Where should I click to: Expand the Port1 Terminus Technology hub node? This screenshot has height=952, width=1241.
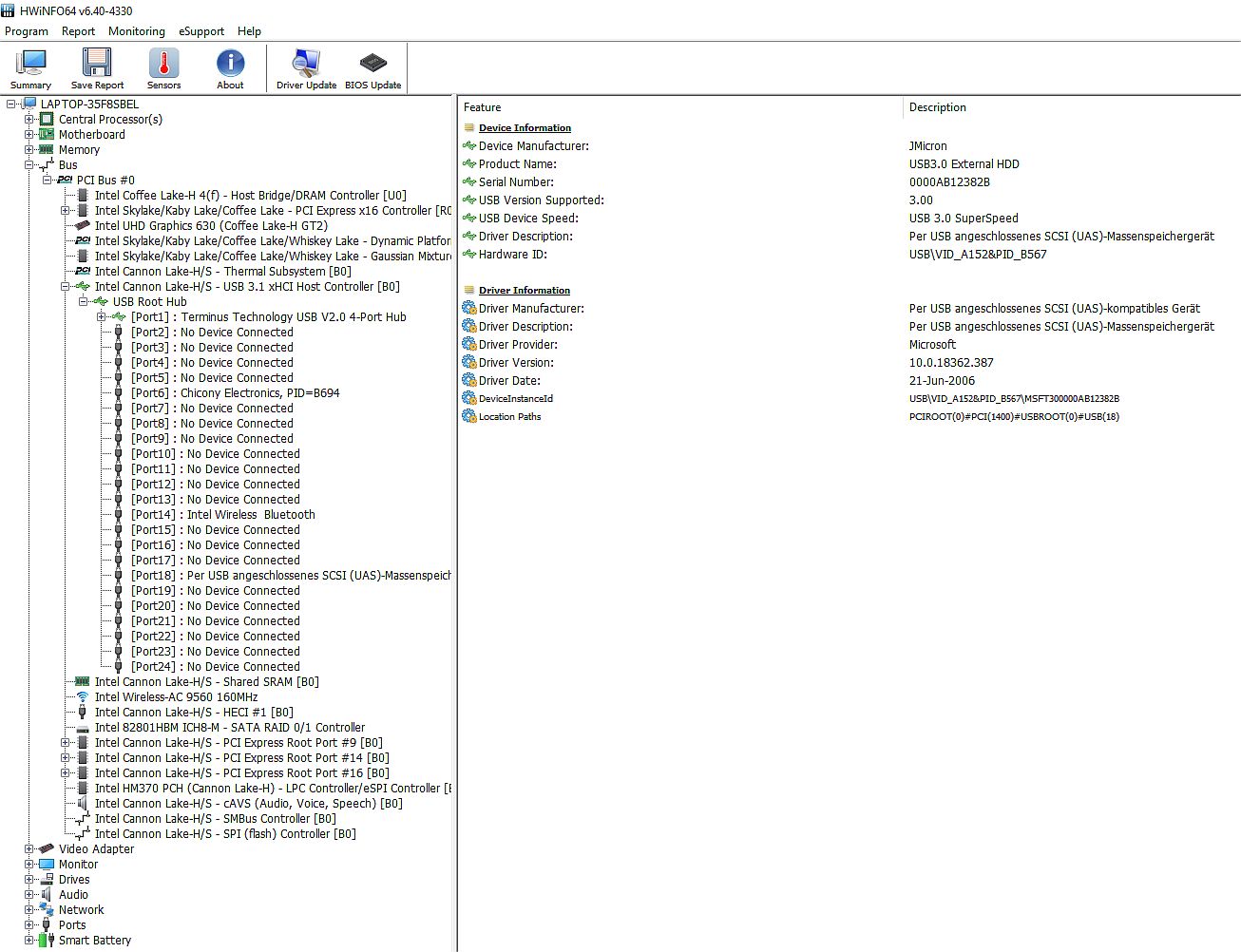point(102,317)
